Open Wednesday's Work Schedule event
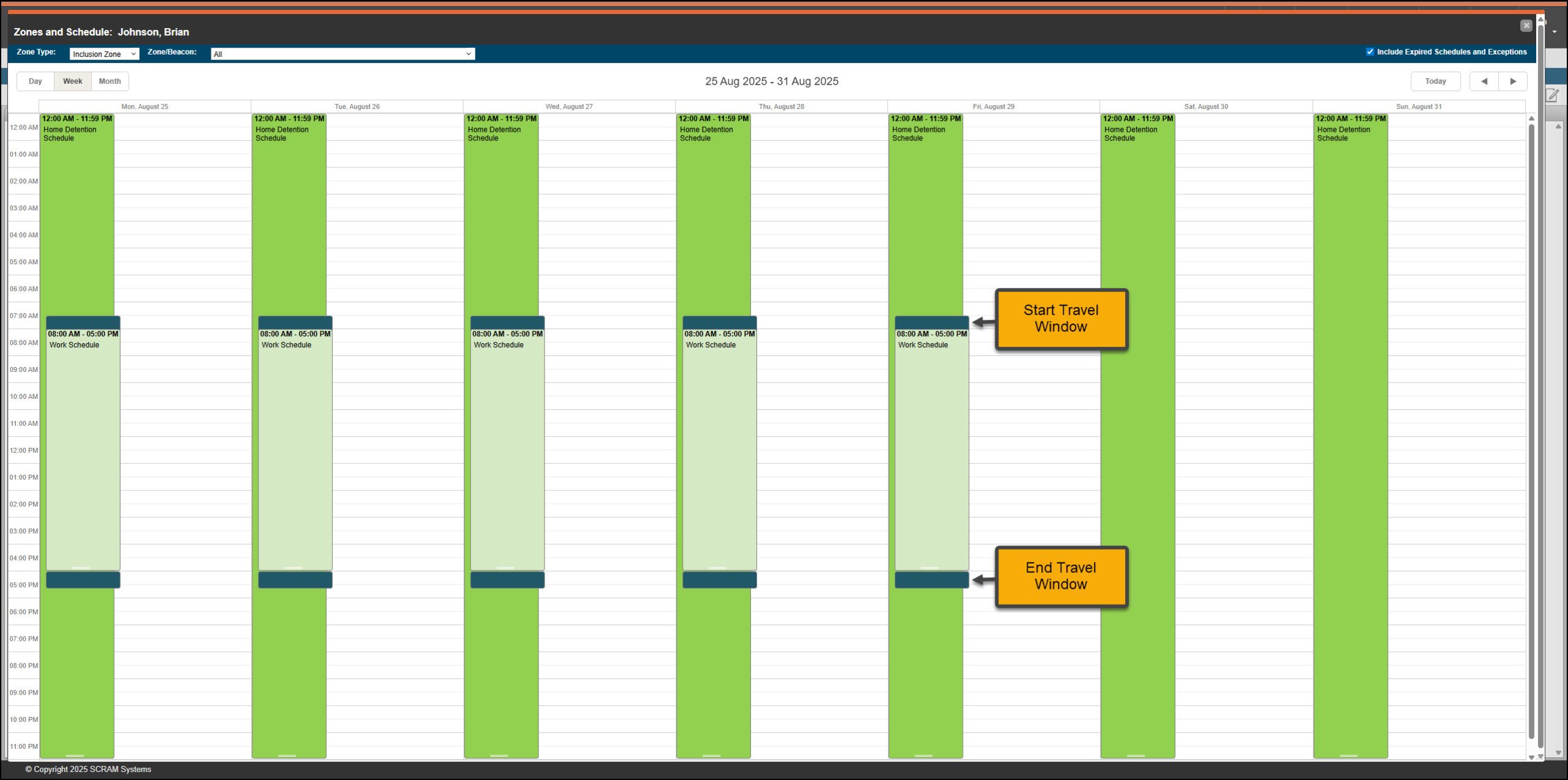This screenshot has height=780, width=1568. pos(507,447)
